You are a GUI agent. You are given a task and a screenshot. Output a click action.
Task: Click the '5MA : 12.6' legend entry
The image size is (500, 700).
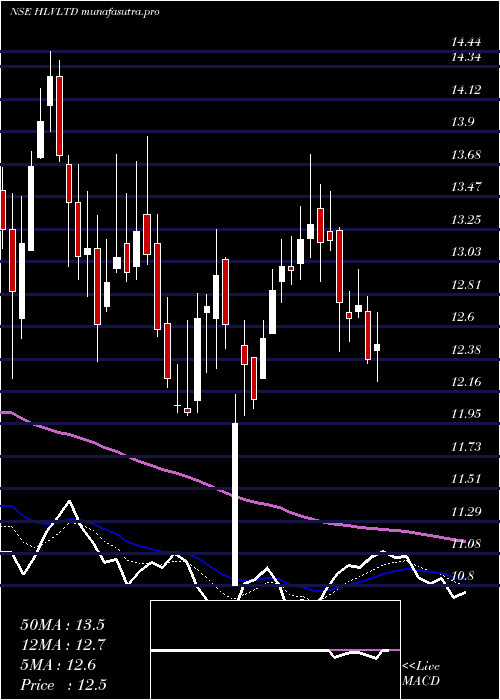tap(58, 665)
